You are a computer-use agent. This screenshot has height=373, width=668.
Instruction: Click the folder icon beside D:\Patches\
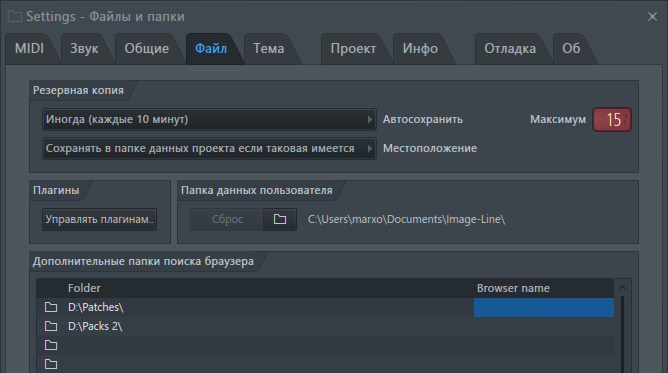51,307
